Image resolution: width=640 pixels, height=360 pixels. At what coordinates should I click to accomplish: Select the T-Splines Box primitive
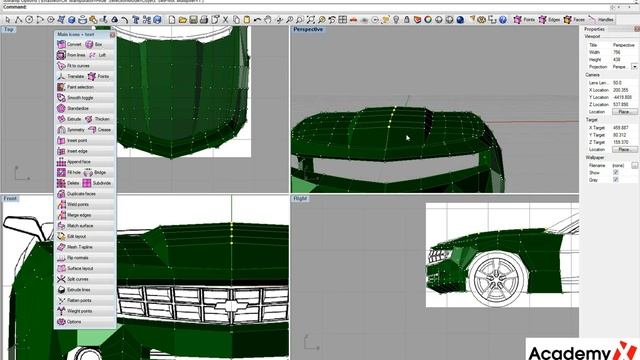point(94,44)
